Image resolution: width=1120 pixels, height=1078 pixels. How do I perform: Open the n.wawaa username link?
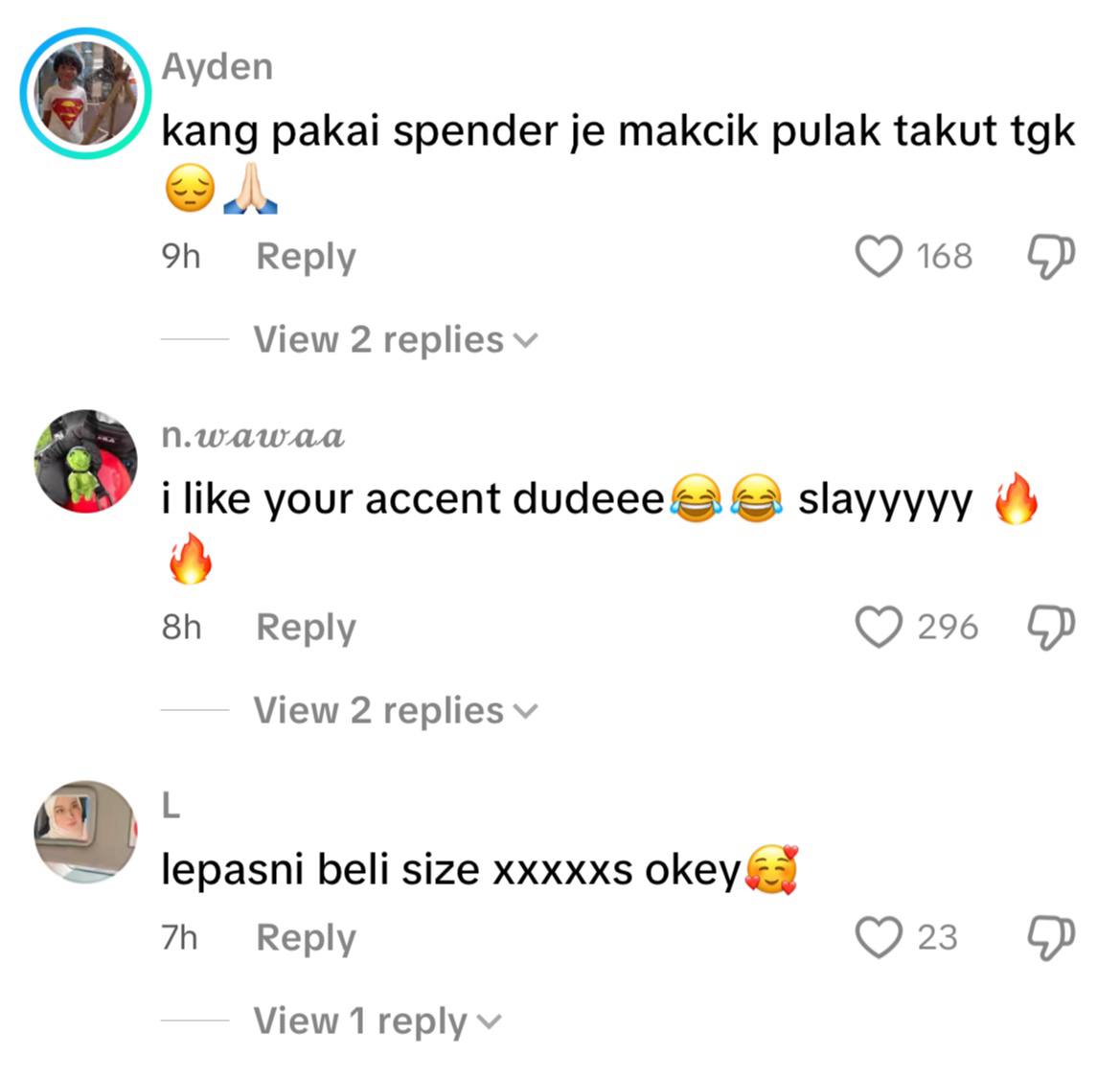253,436
